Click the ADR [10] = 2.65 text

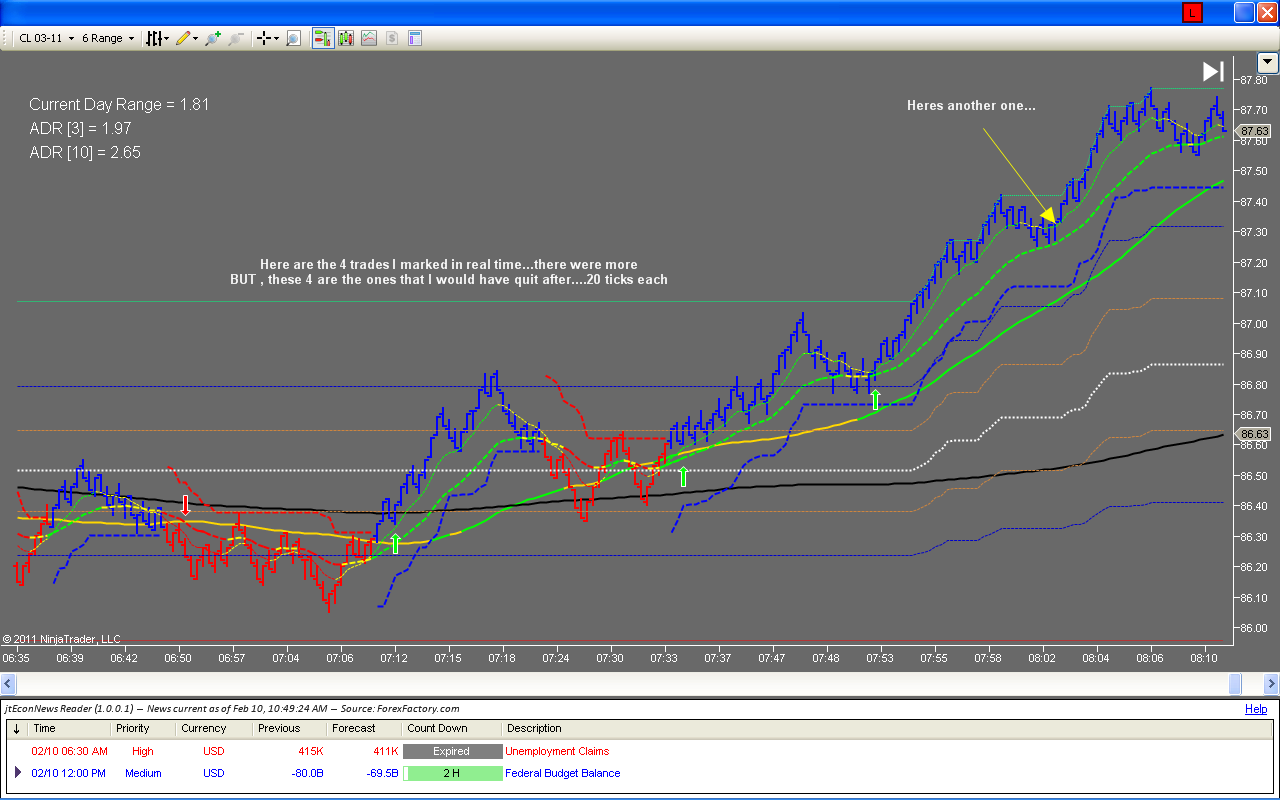pyautogui.click(x=85, y=152)
